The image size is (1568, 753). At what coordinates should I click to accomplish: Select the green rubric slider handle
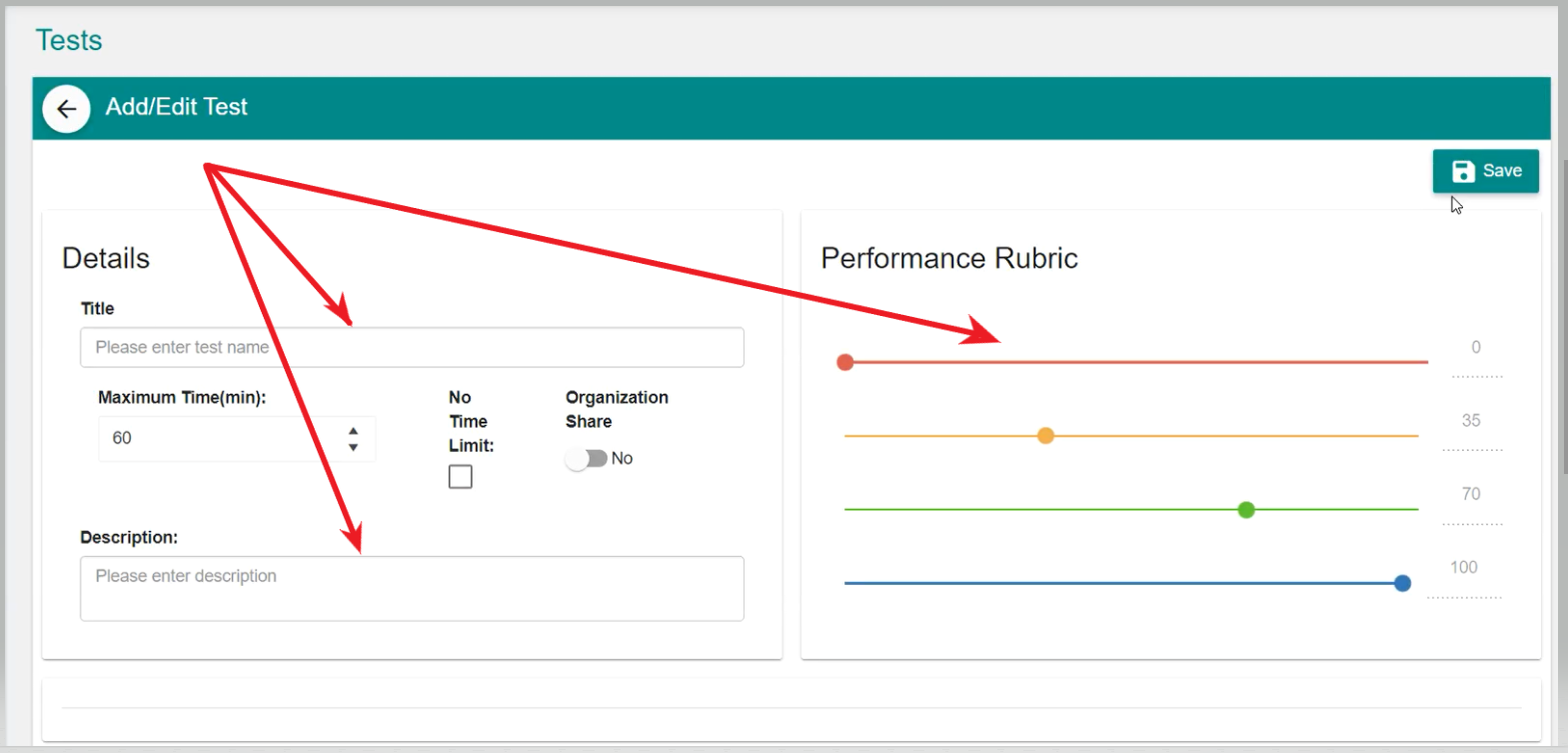[1246, 510]
